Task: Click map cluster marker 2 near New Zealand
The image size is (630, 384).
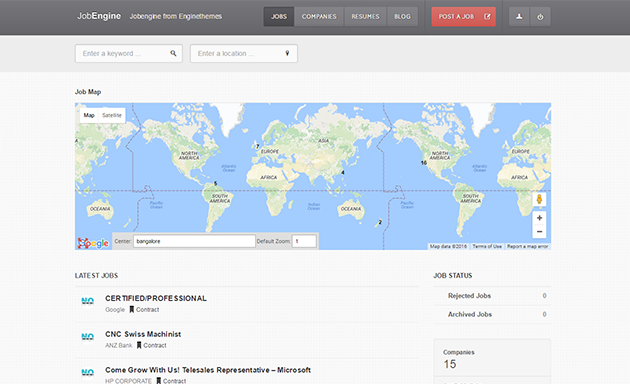Action: coord(380,222)
